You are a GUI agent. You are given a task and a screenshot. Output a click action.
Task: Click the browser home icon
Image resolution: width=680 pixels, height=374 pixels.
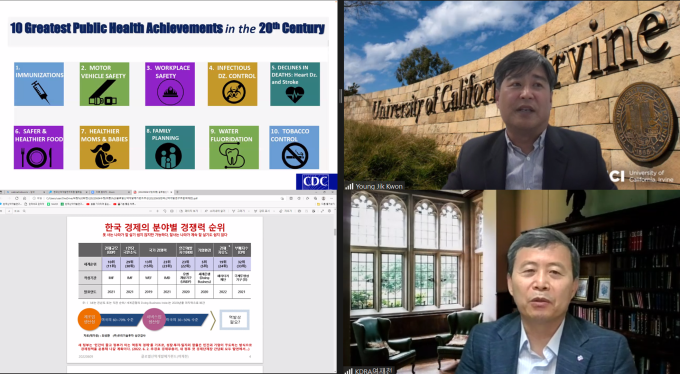[x=25, y=198]
